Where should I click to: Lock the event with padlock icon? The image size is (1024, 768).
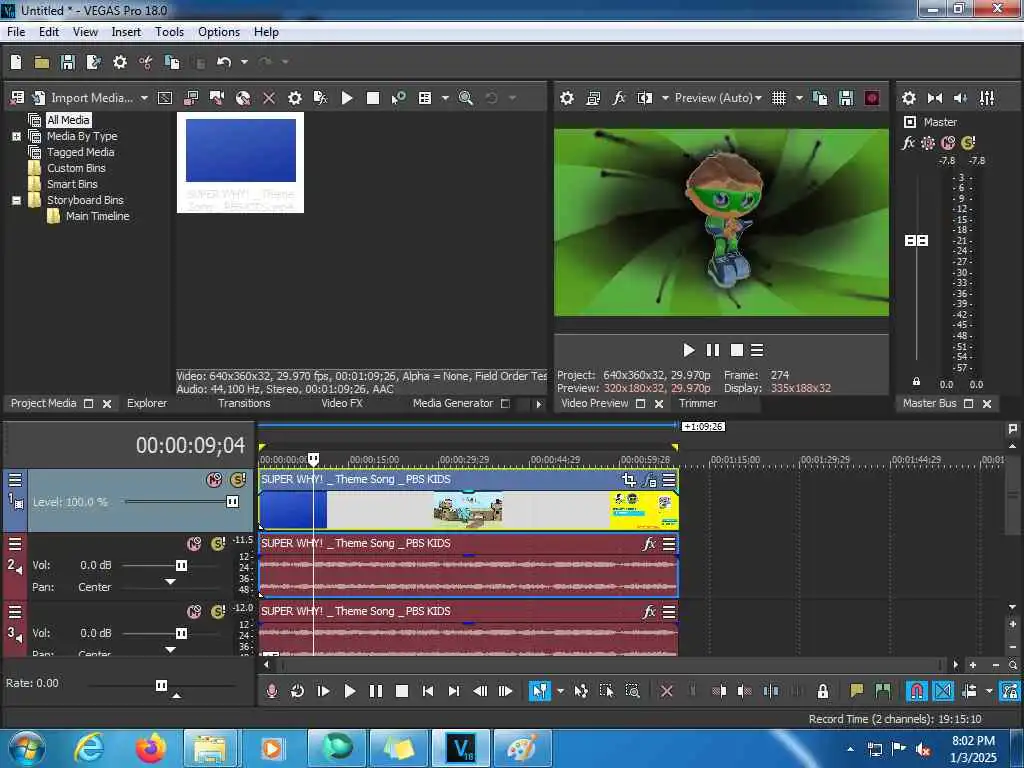pos(823,691)
